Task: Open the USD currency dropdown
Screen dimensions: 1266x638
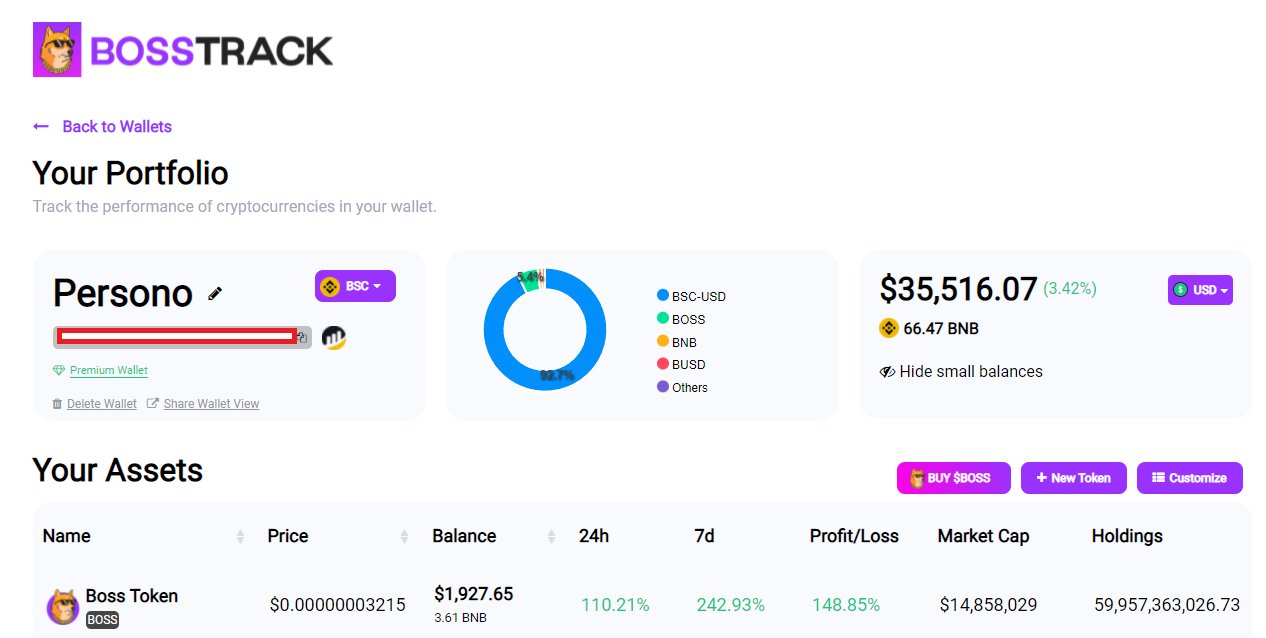Action: coord(1200,290)
